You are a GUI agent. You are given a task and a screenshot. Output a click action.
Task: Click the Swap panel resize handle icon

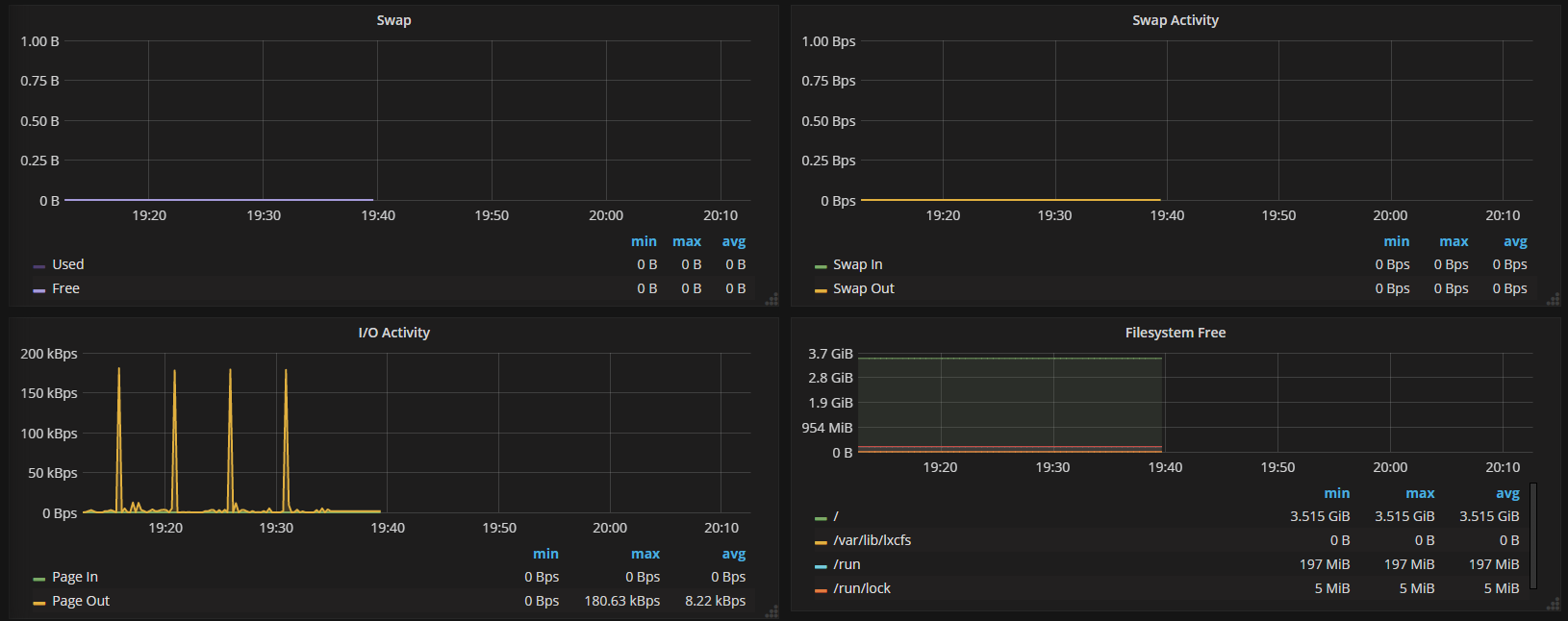[x=771, y=299]
